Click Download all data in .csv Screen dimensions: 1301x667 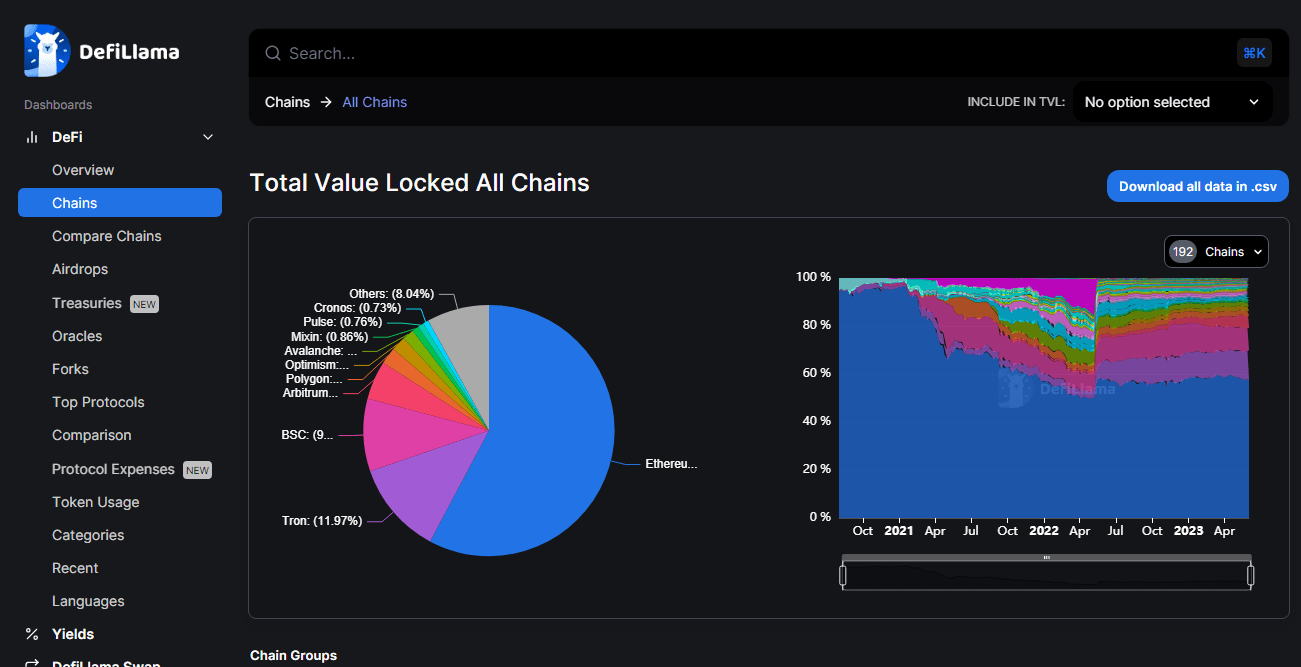[1197, 186]
